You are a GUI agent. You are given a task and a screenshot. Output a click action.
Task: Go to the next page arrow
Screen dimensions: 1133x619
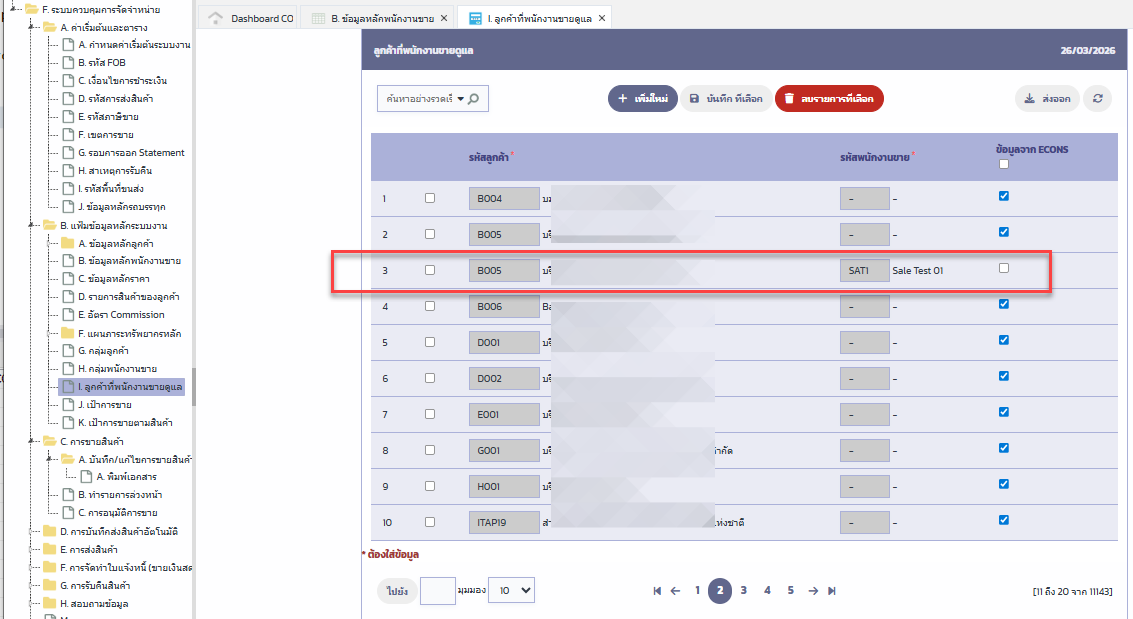tap(813, 591)
